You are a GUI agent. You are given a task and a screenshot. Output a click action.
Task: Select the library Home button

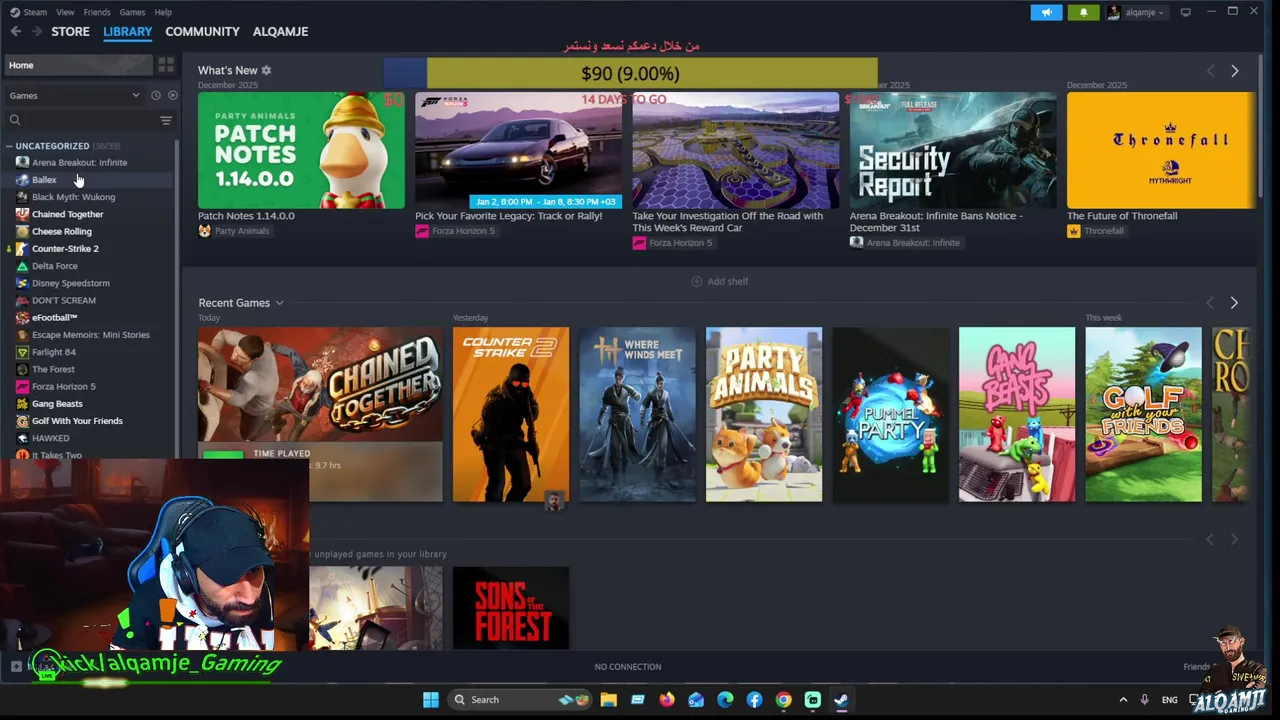79,65
